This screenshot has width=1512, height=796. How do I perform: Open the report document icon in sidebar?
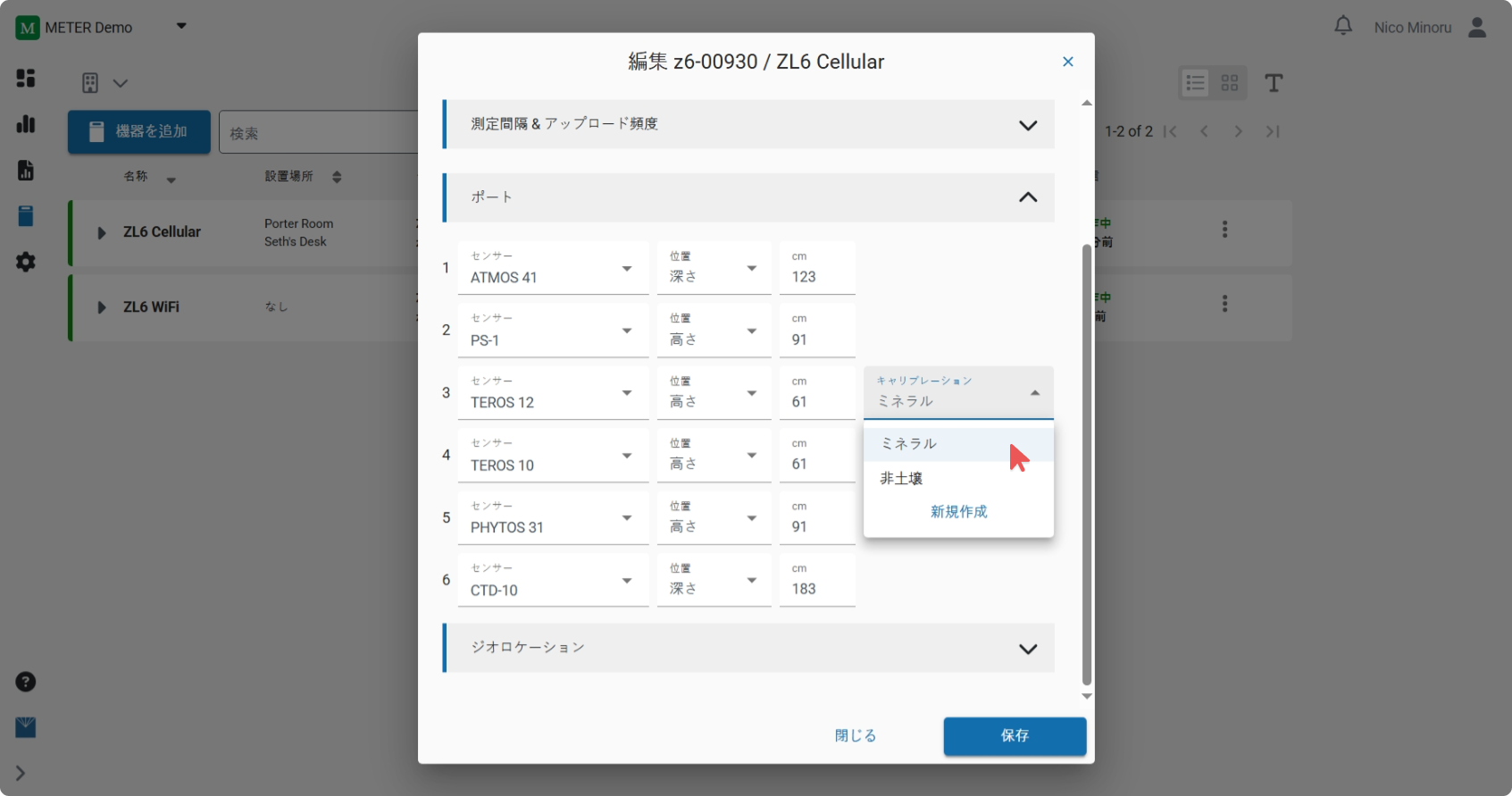[26, 170]
